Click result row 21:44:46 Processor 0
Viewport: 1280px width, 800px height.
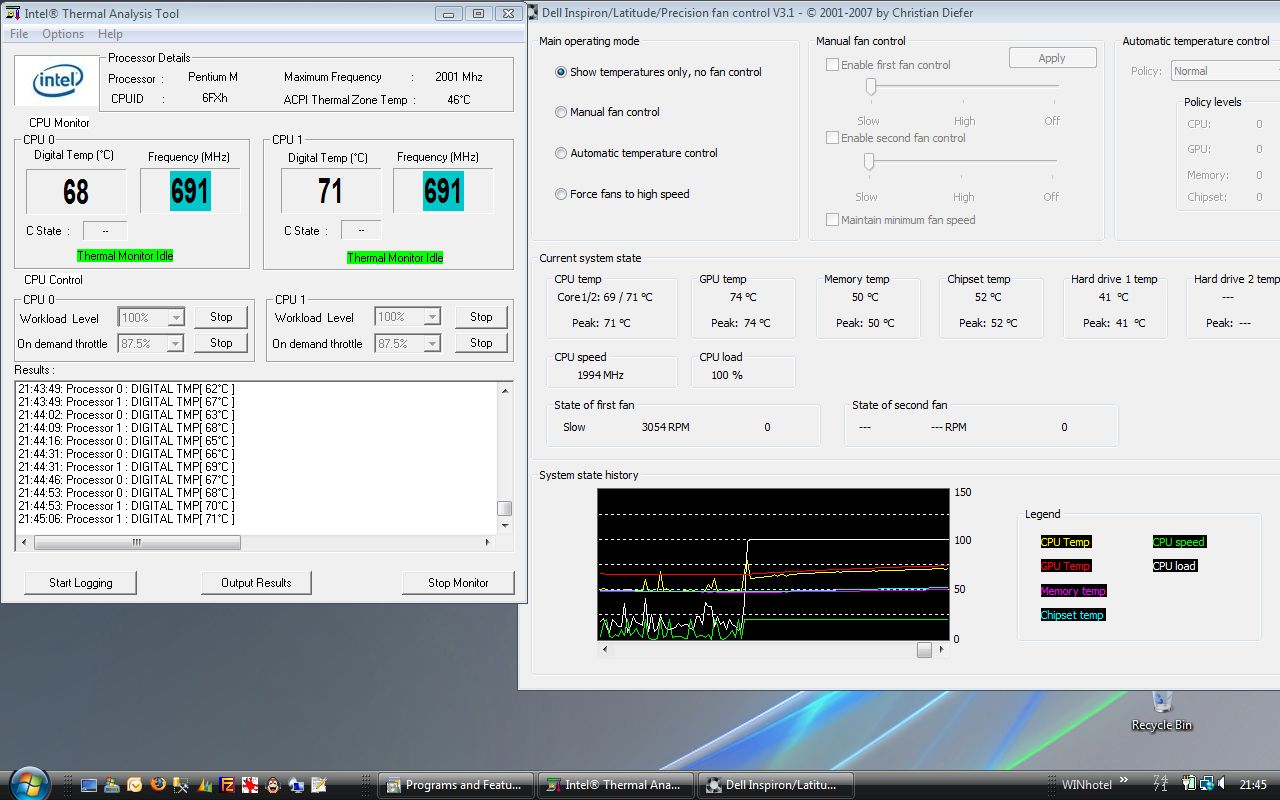click(126, 480)
